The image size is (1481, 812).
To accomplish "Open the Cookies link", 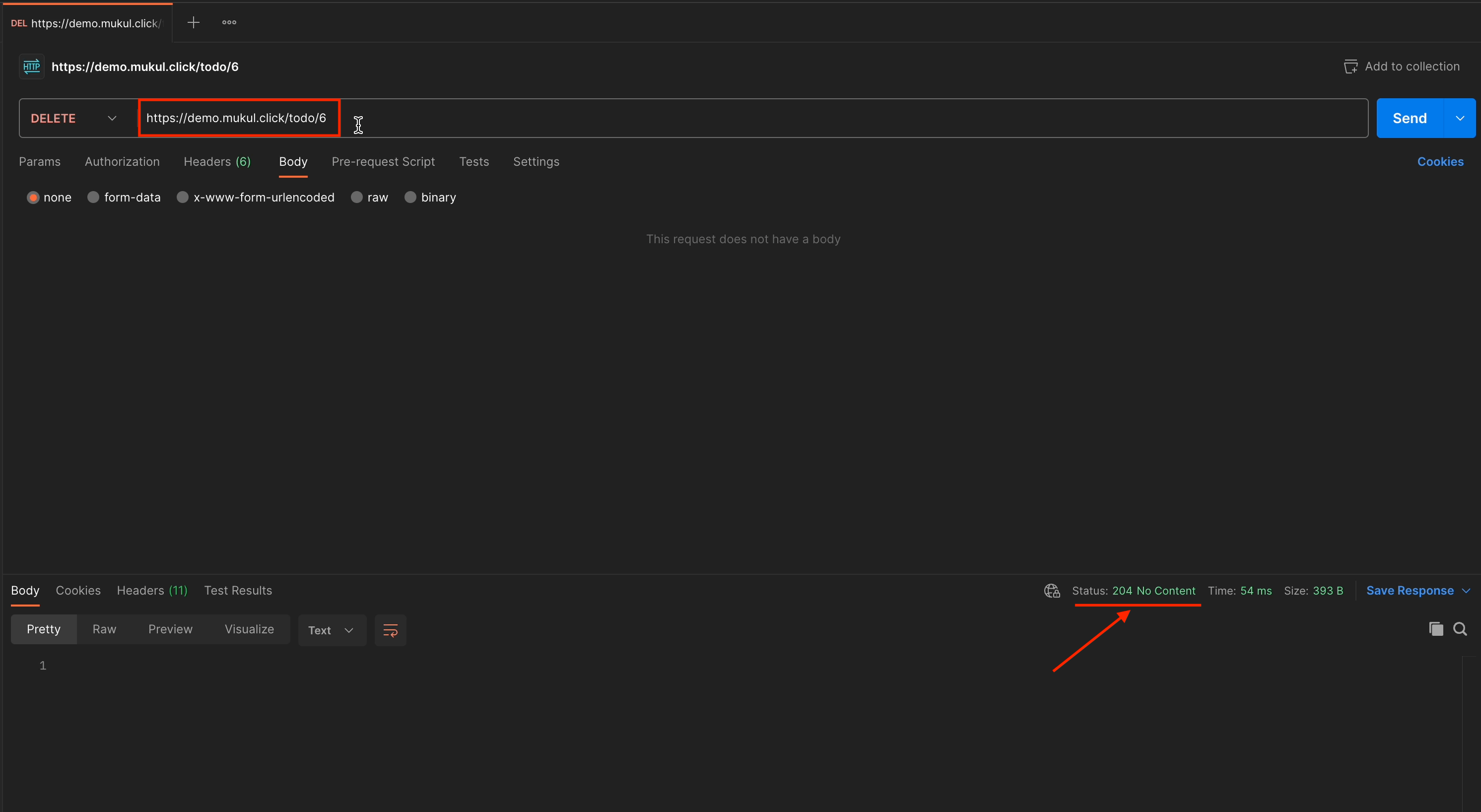I will coord(1440,162).
